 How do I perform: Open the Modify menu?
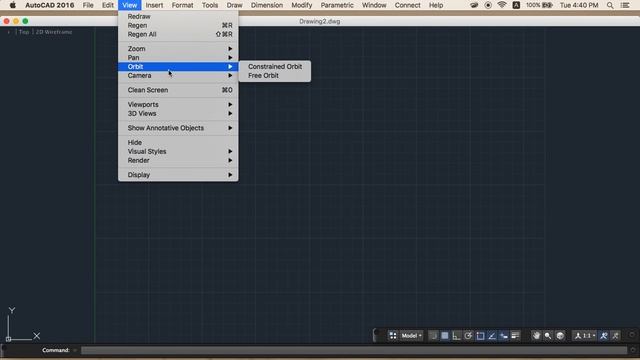pyautogui.click(x=302, y=5)
